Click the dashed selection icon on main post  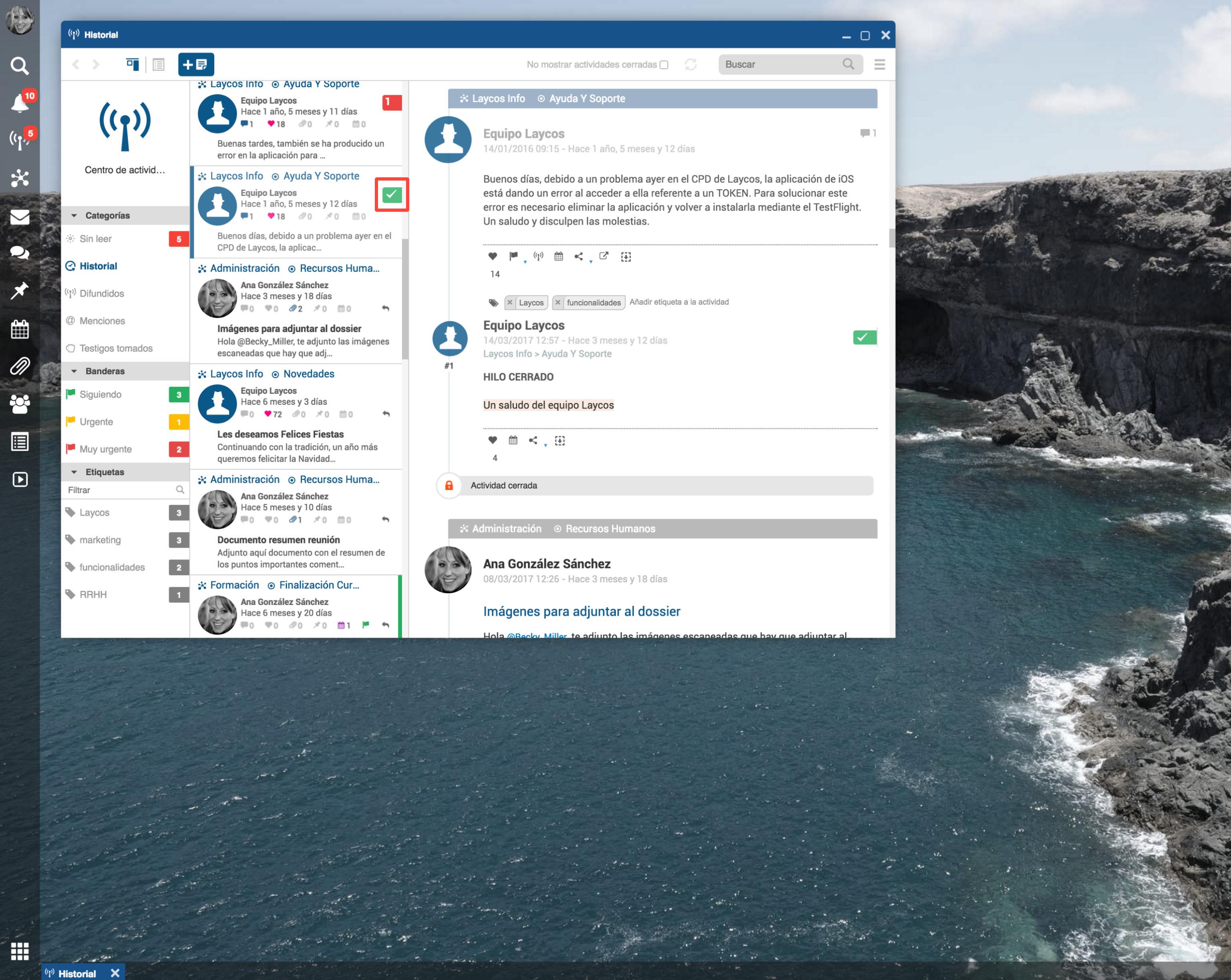(626, 257)
